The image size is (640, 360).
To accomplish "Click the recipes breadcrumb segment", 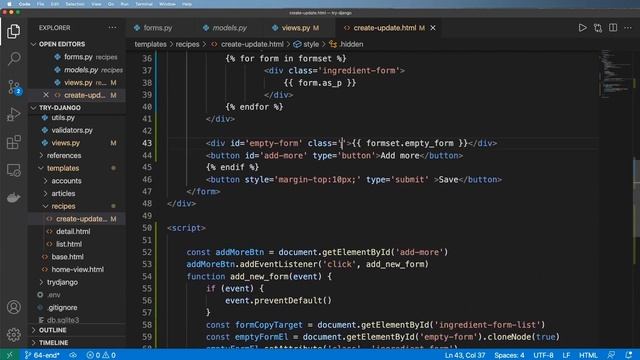I will [187, 44].
